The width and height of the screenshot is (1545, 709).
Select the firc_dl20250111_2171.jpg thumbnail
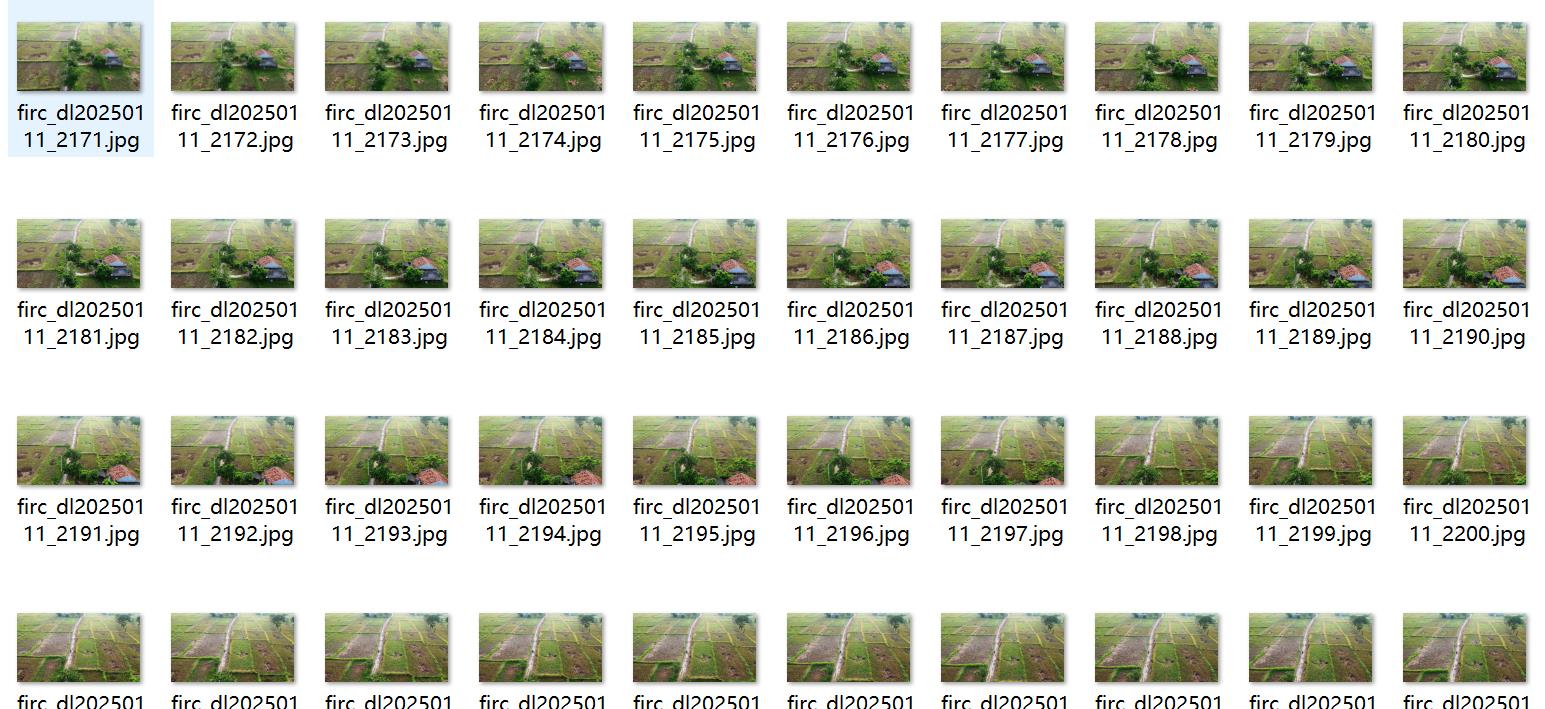click(79, 57)
